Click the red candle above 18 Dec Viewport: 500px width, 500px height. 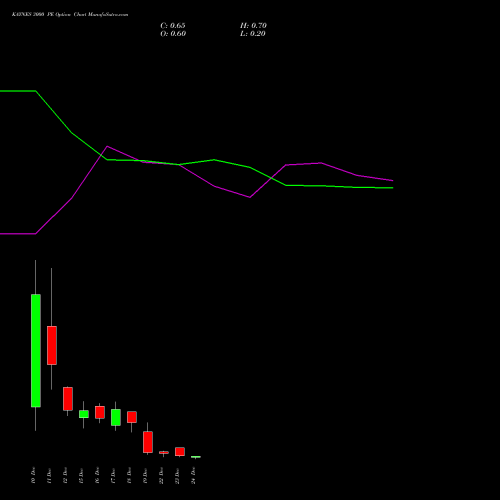point(132,417)
